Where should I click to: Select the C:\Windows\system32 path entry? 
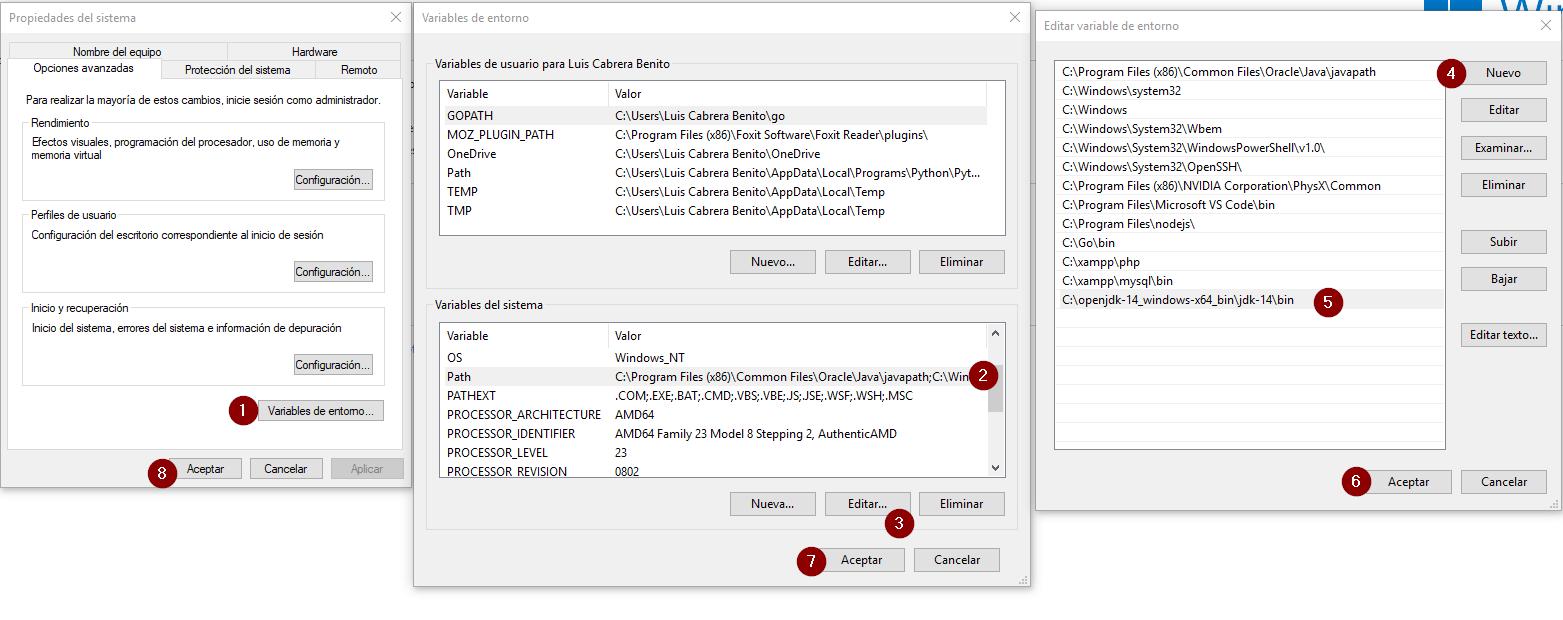click(1249, 91)
